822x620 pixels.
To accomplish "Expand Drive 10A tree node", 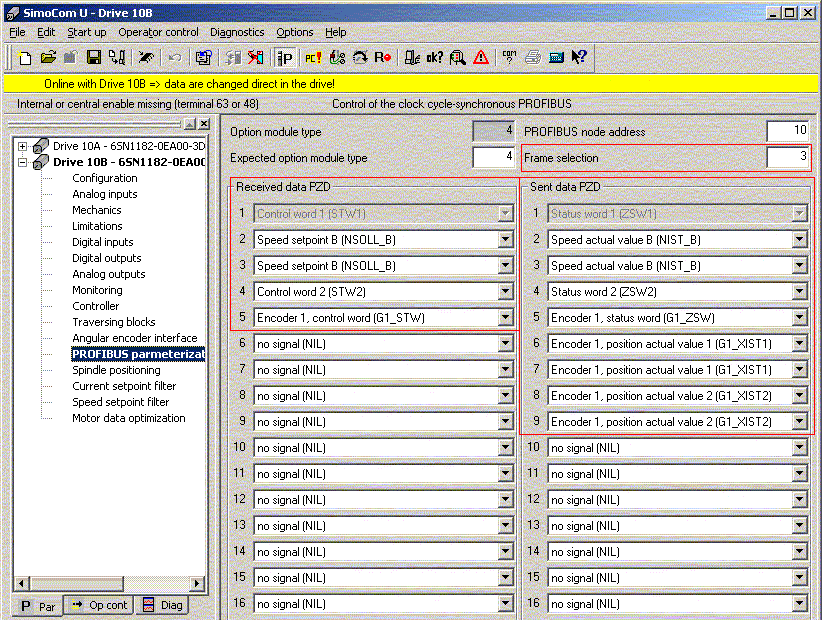I will click(22, 146).
